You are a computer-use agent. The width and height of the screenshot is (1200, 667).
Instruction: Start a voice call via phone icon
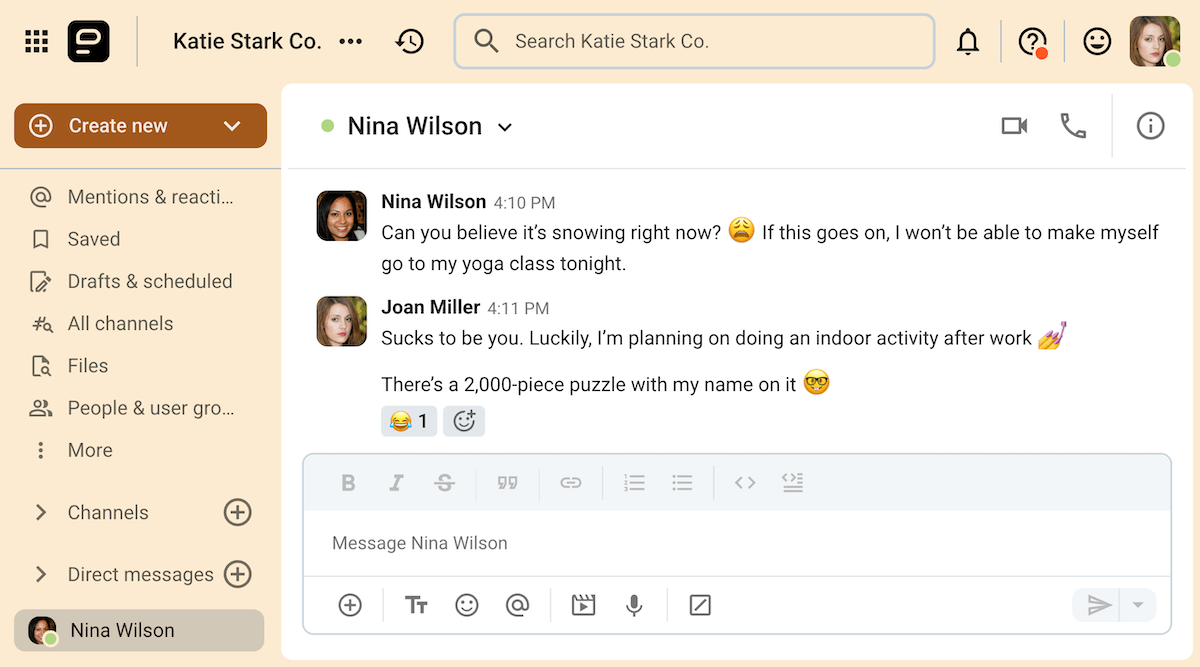click(x=1073, y=126)
